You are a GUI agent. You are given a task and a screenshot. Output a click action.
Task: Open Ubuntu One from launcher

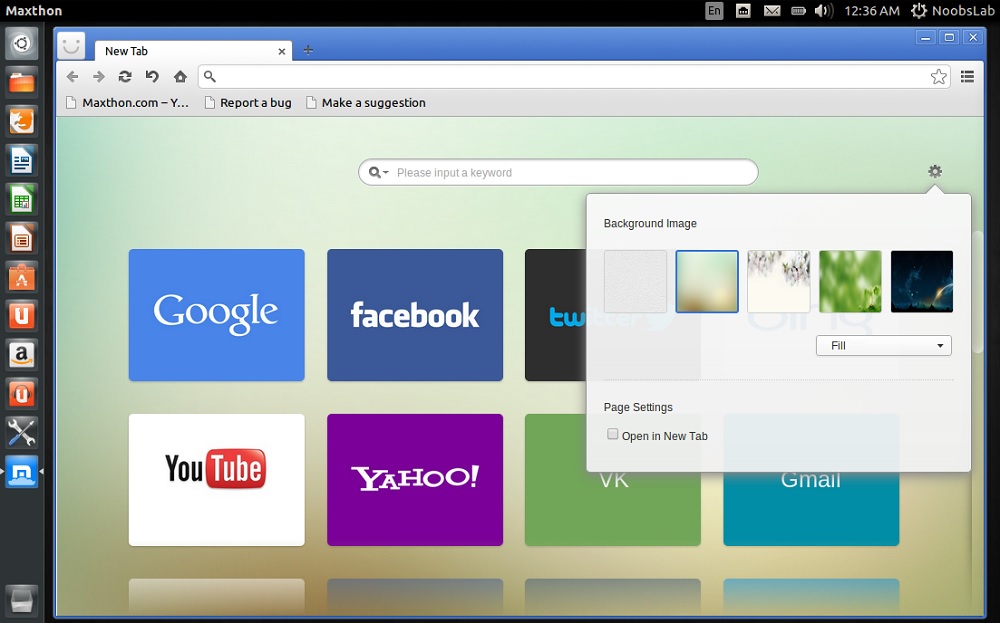click(x=22, y=316)
